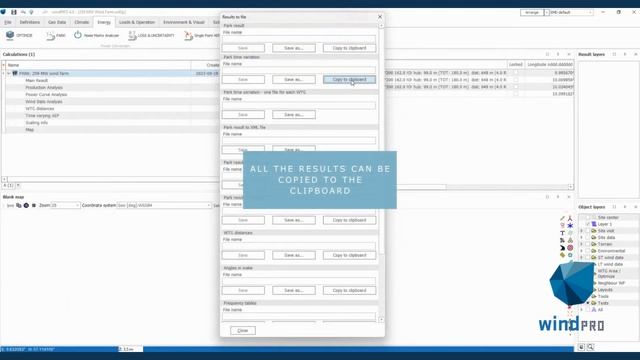Click the dark circle icon in the map toolbar

(26, 205)
